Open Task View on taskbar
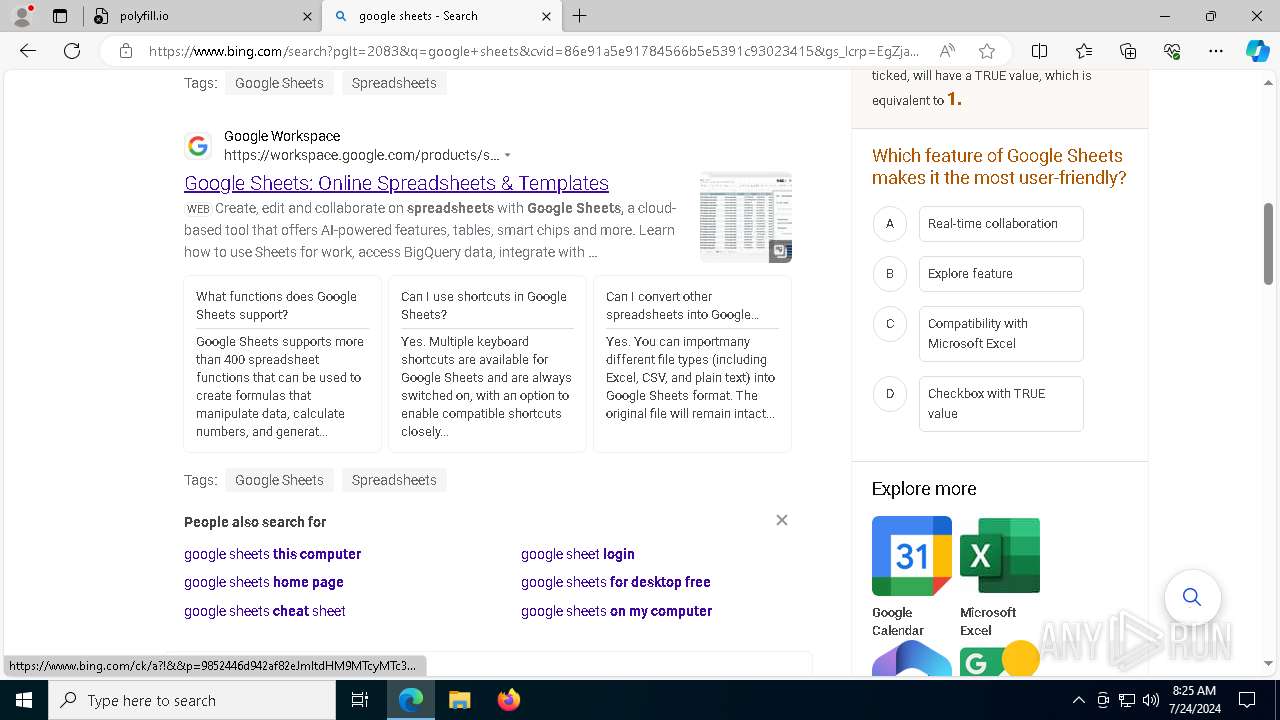Screen dimensions: 1280x720 coord(360,700)
